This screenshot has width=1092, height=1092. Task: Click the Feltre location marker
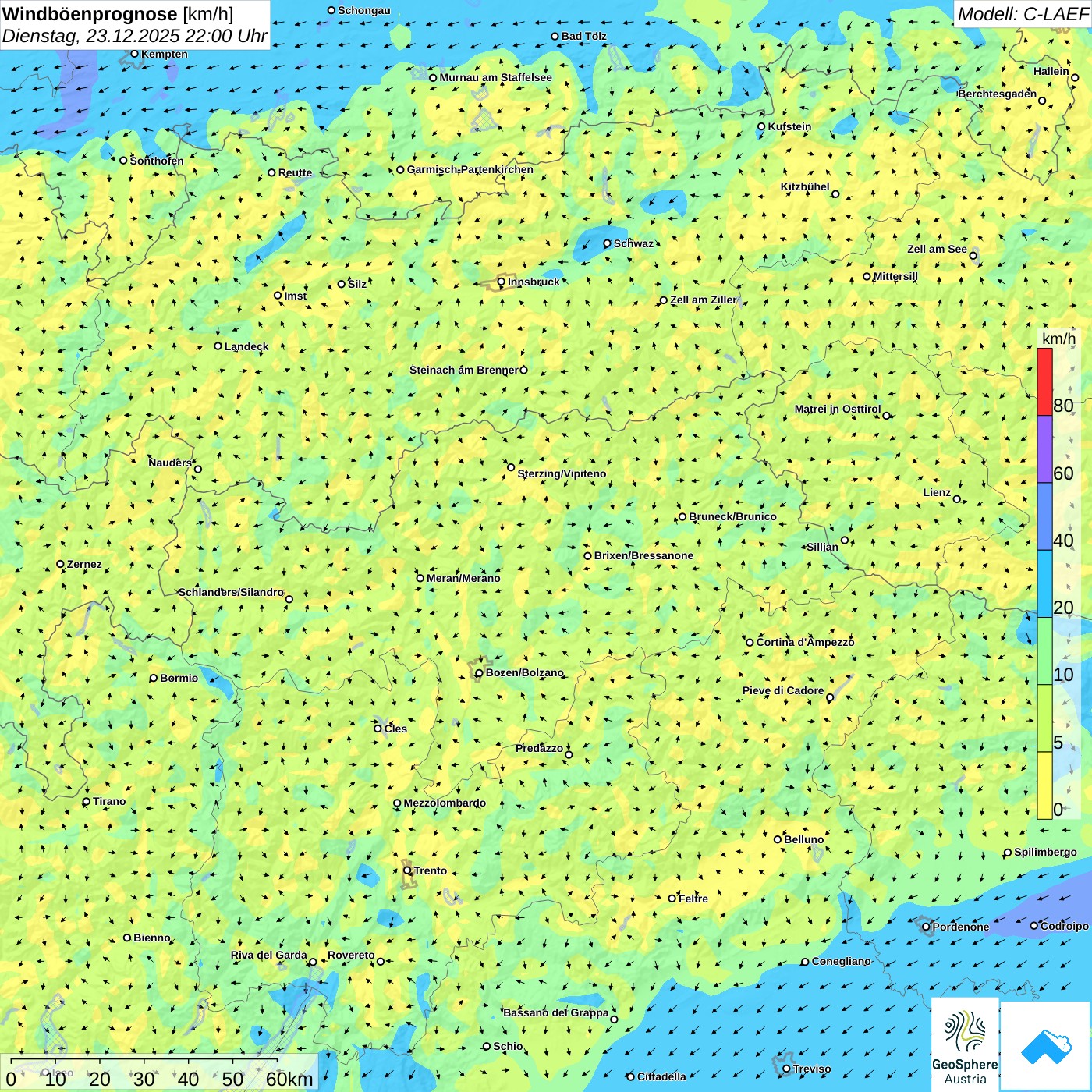(672, 899)
